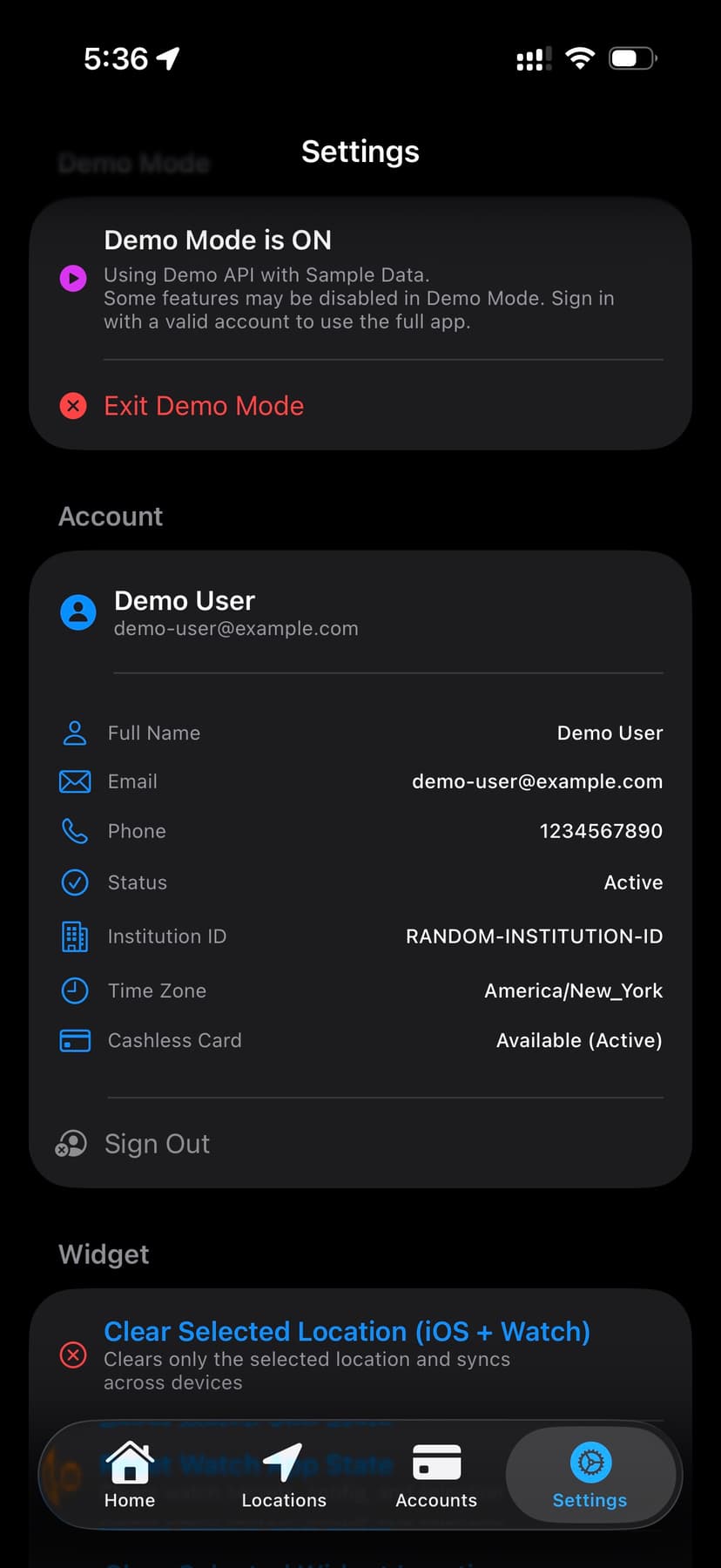The image size is (721, 1568).
Task: Tap the Time Zone clock icon
Action: pos(75,990)
